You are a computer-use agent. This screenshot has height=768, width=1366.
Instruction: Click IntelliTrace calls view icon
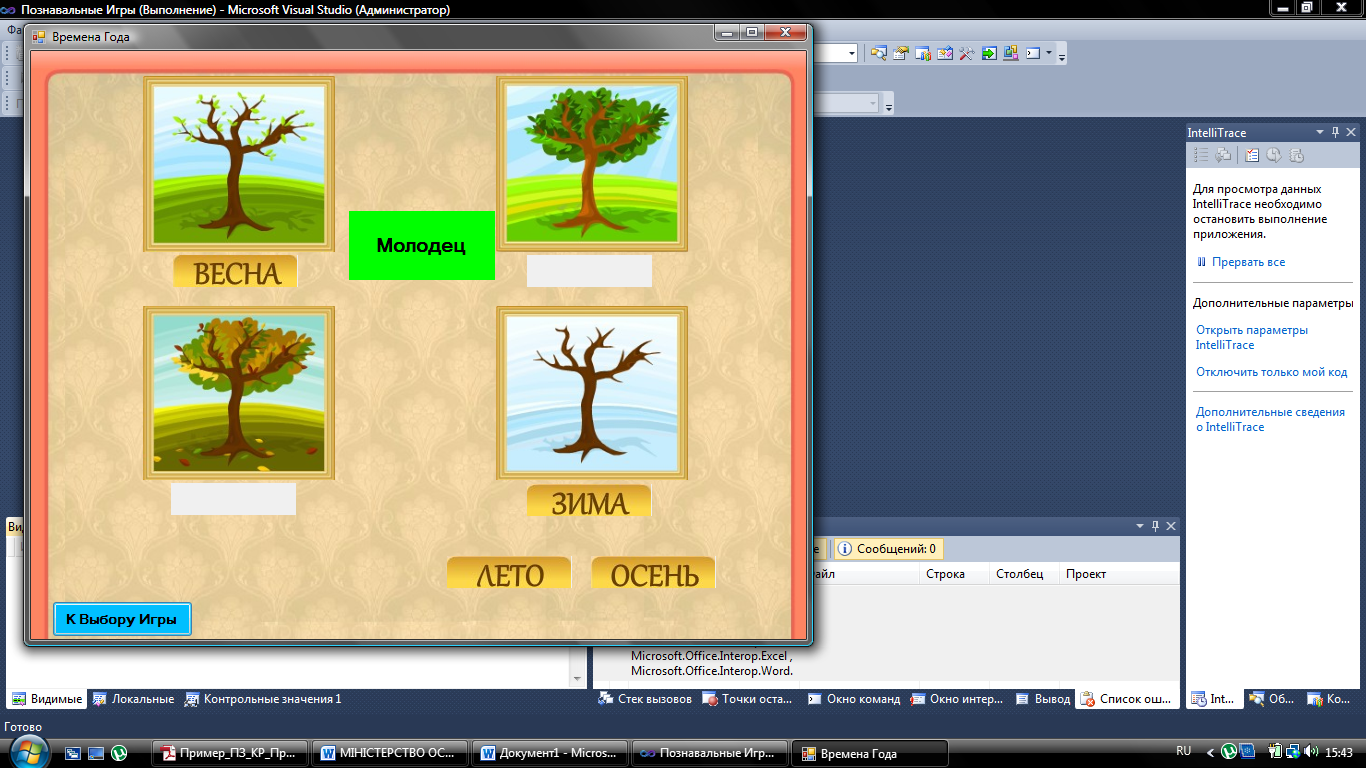click(1223, 155)
